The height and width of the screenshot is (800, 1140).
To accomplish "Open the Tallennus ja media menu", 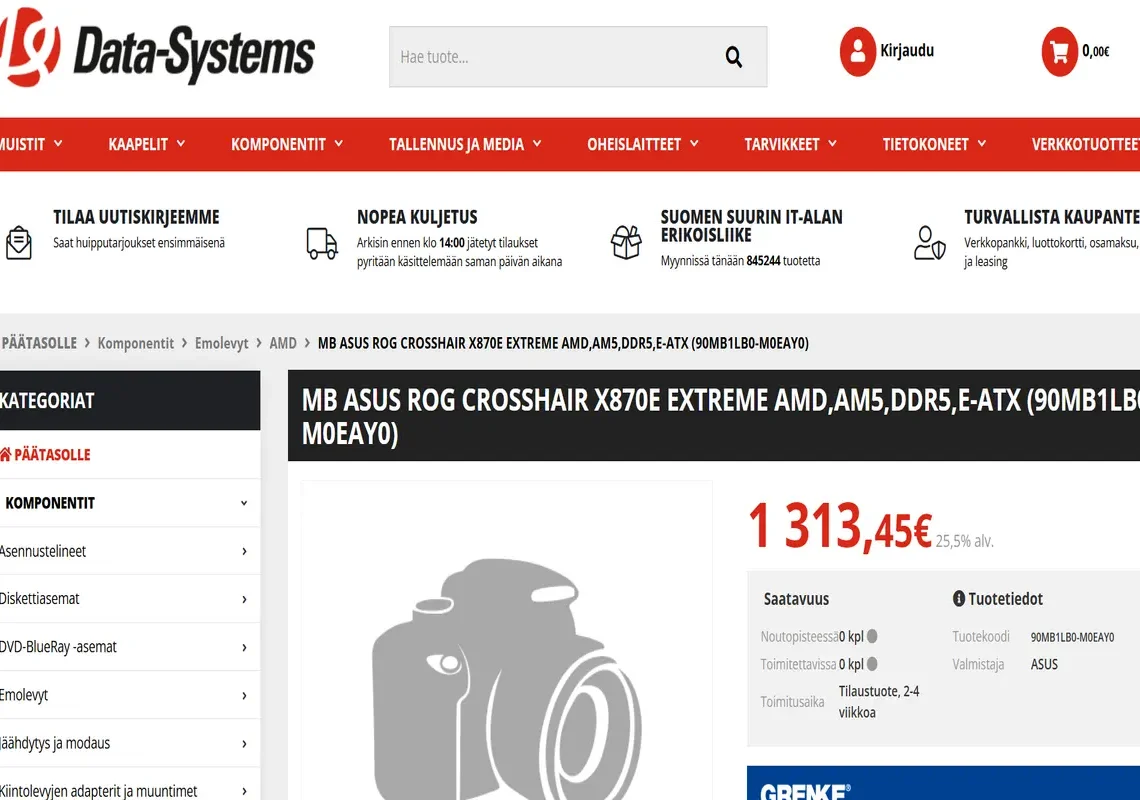I will (x=465, y=144).
